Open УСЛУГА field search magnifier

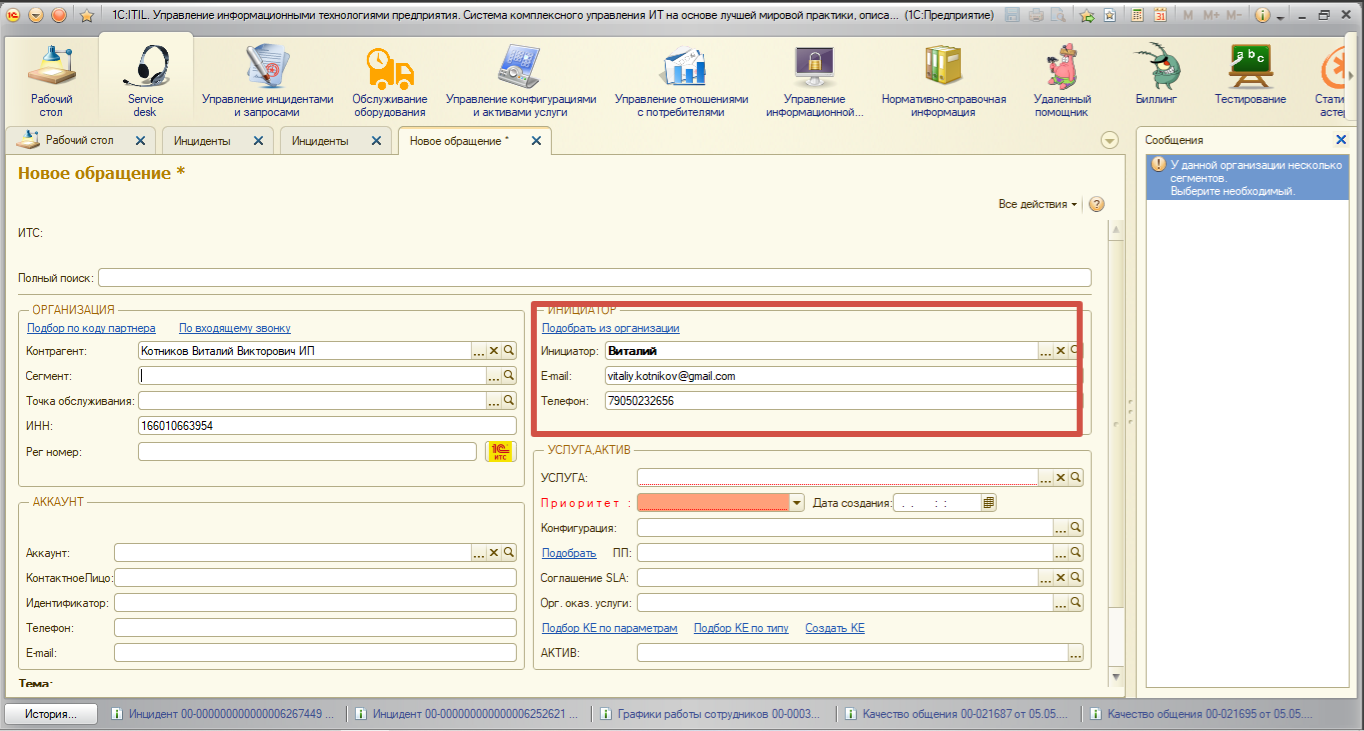pos(1076,478)
